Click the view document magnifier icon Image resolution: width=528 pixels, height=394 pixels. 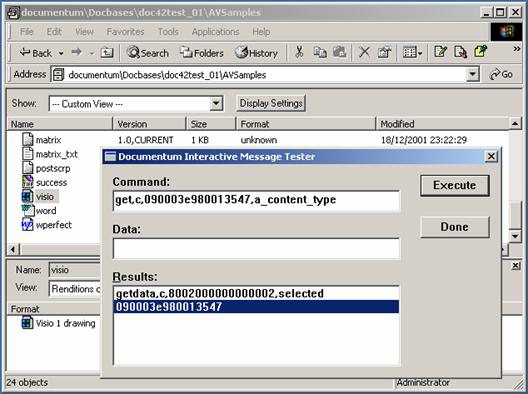pyautogui.click(x=460, y=52)
